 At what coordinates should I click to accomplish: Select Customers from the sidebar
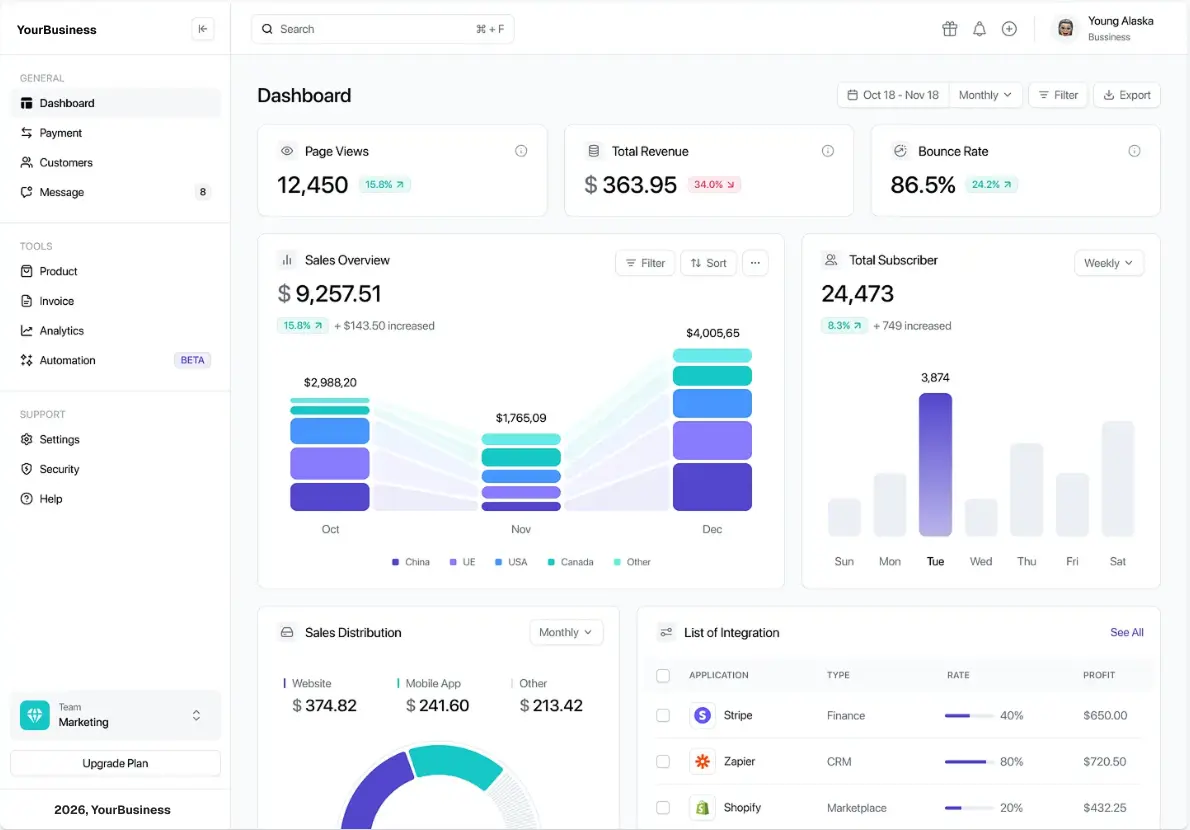tap(66, 162)
